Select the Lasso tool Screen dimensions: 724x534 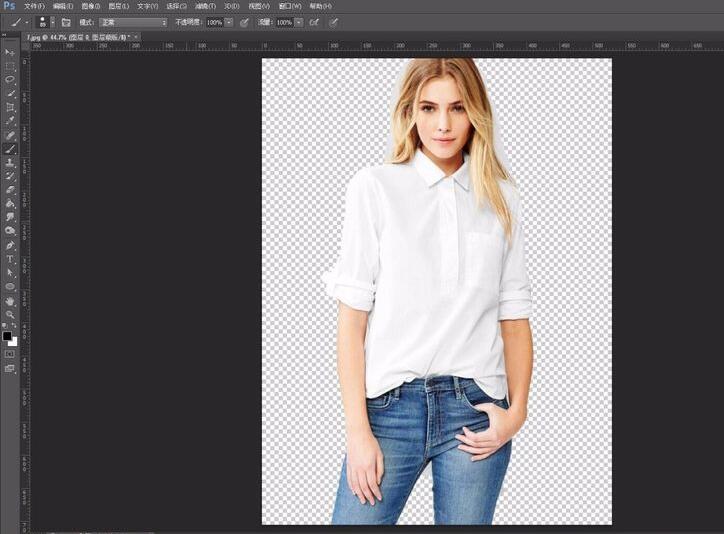click(10, 80)
